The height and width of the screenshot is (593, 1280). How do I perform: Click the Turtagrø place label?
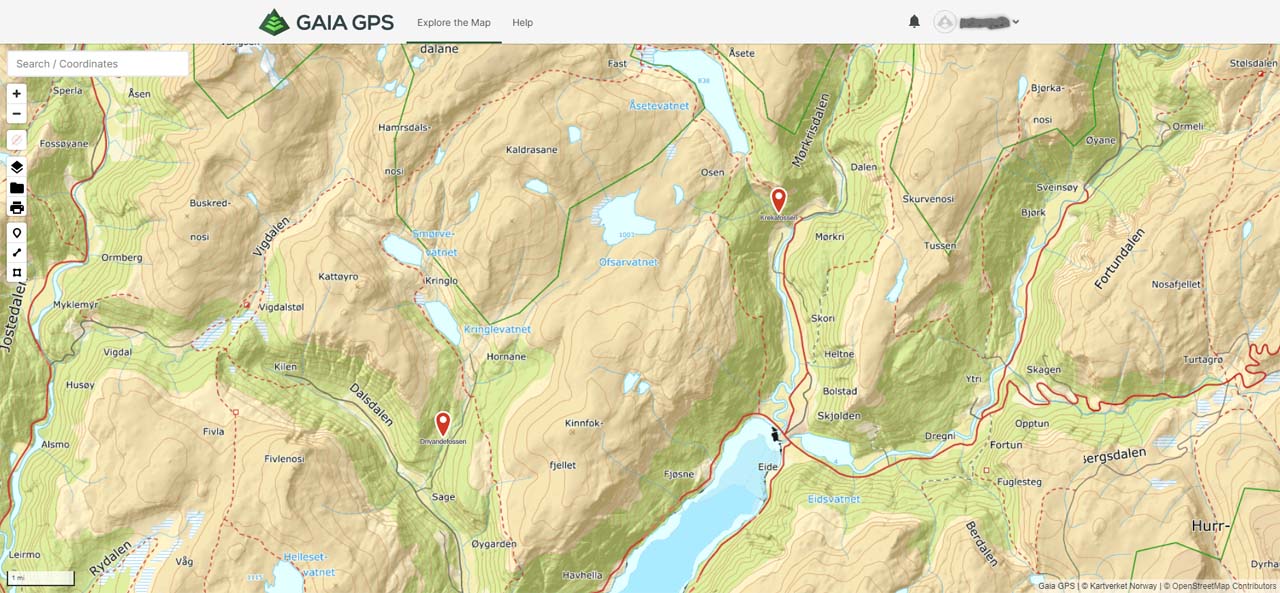click(x=1203, y=360)
